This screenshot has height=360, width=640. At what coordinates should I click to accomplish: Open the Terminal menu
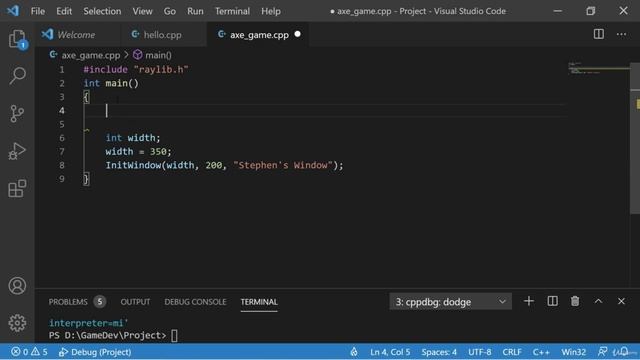232,11
